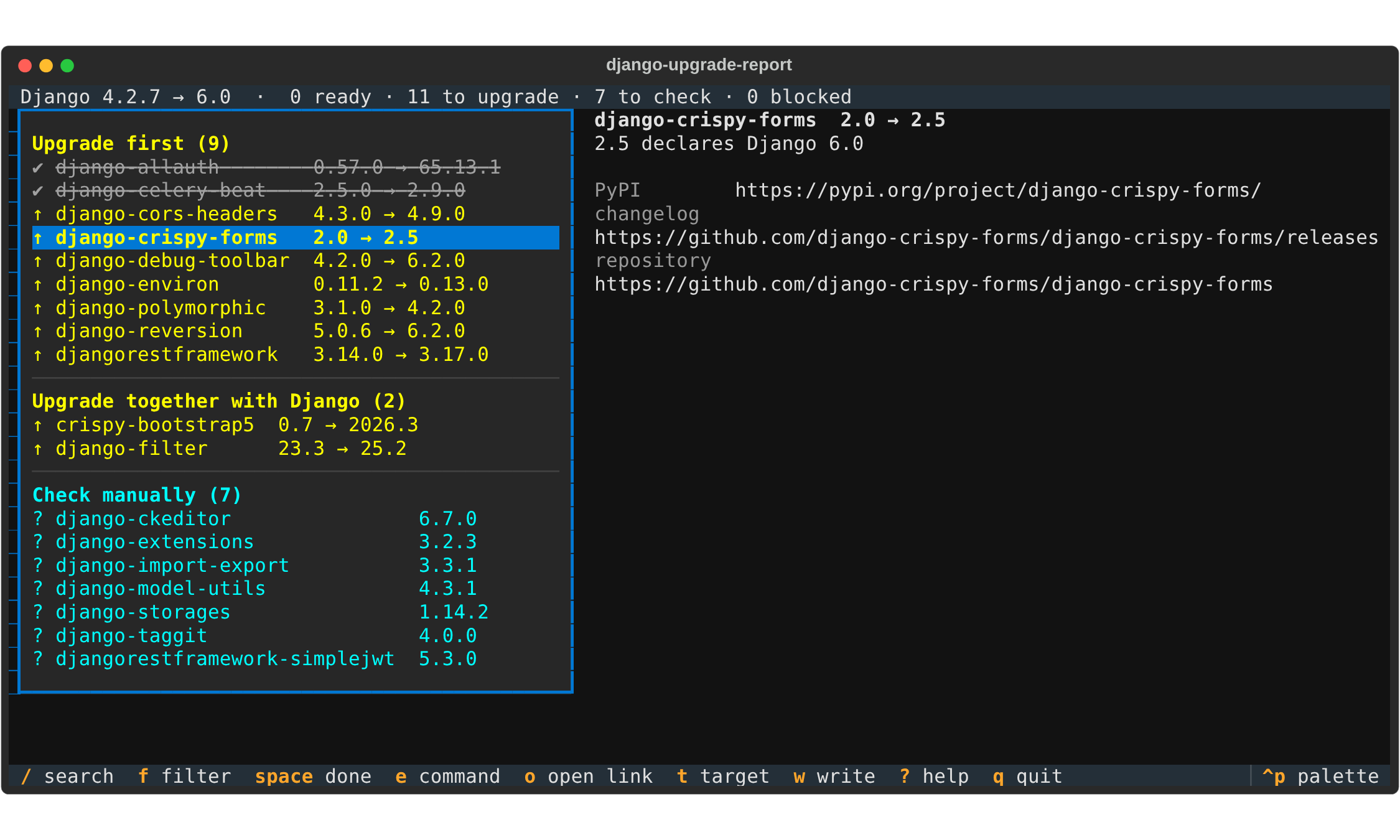Screen dimensions: 1400x840
Task: Click the 11 to upgrade status count
Action: [483, 97]
